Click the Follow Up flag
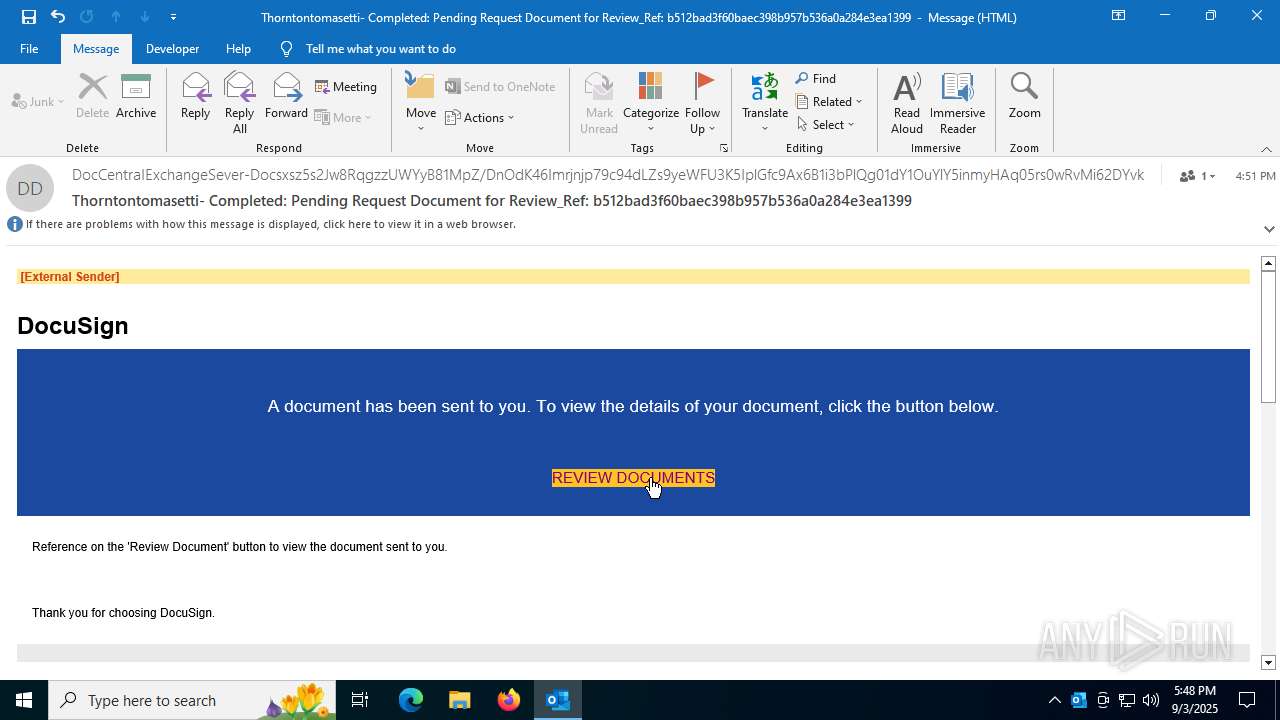 [703, 103]
